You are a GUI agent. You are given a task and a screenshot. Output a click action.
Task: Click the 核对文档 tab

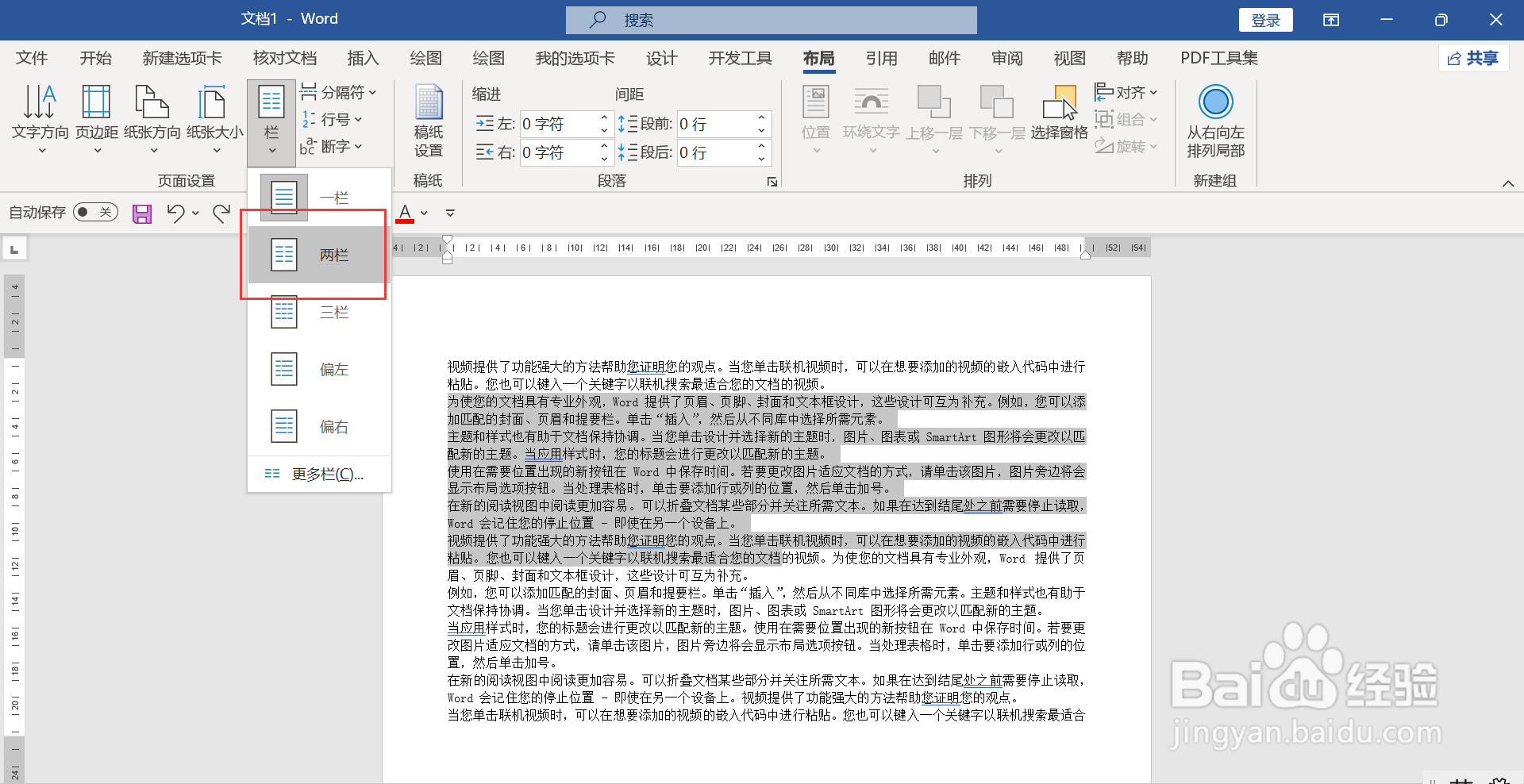pos(285,58)
